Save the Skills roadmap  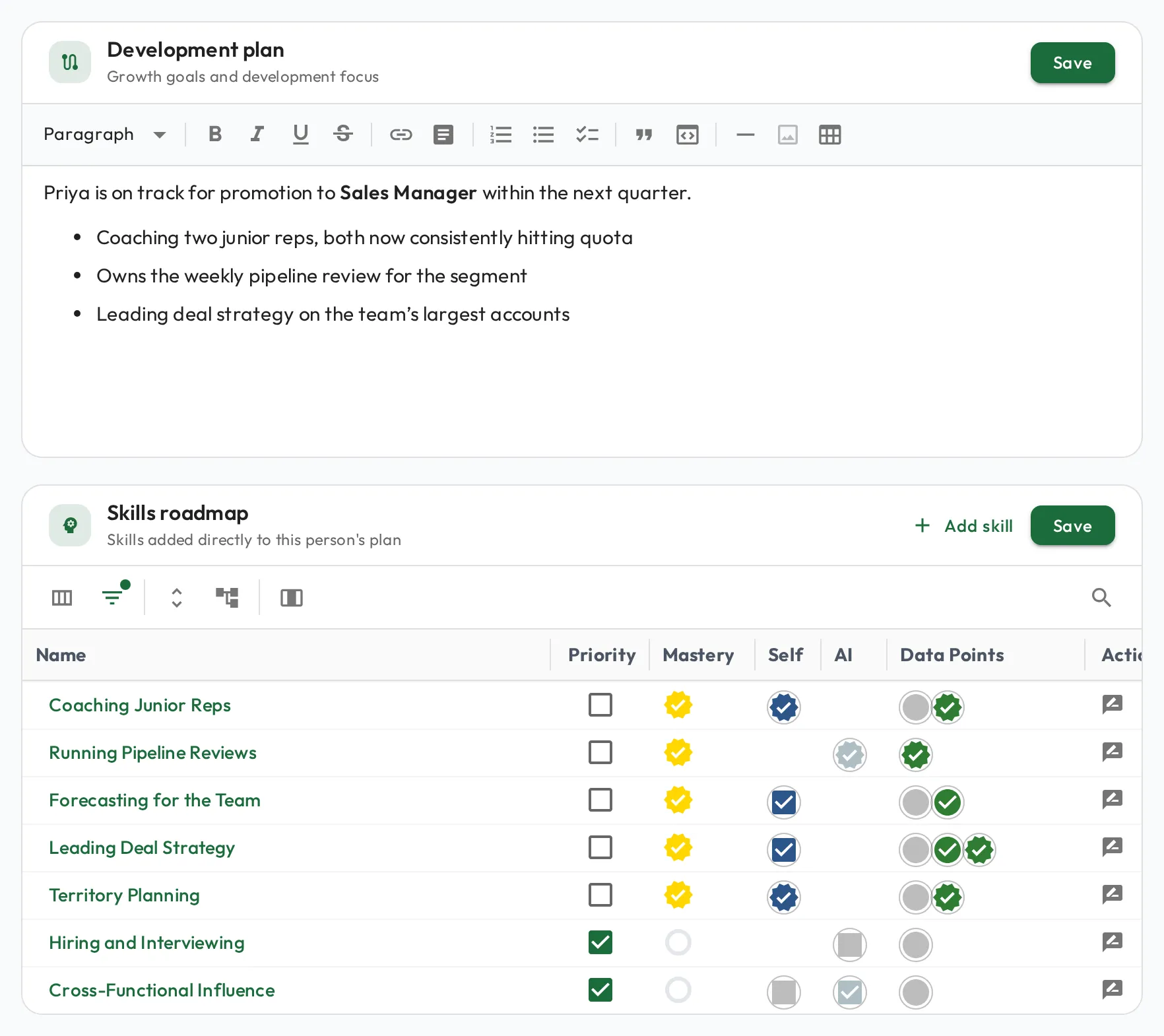1073,526
